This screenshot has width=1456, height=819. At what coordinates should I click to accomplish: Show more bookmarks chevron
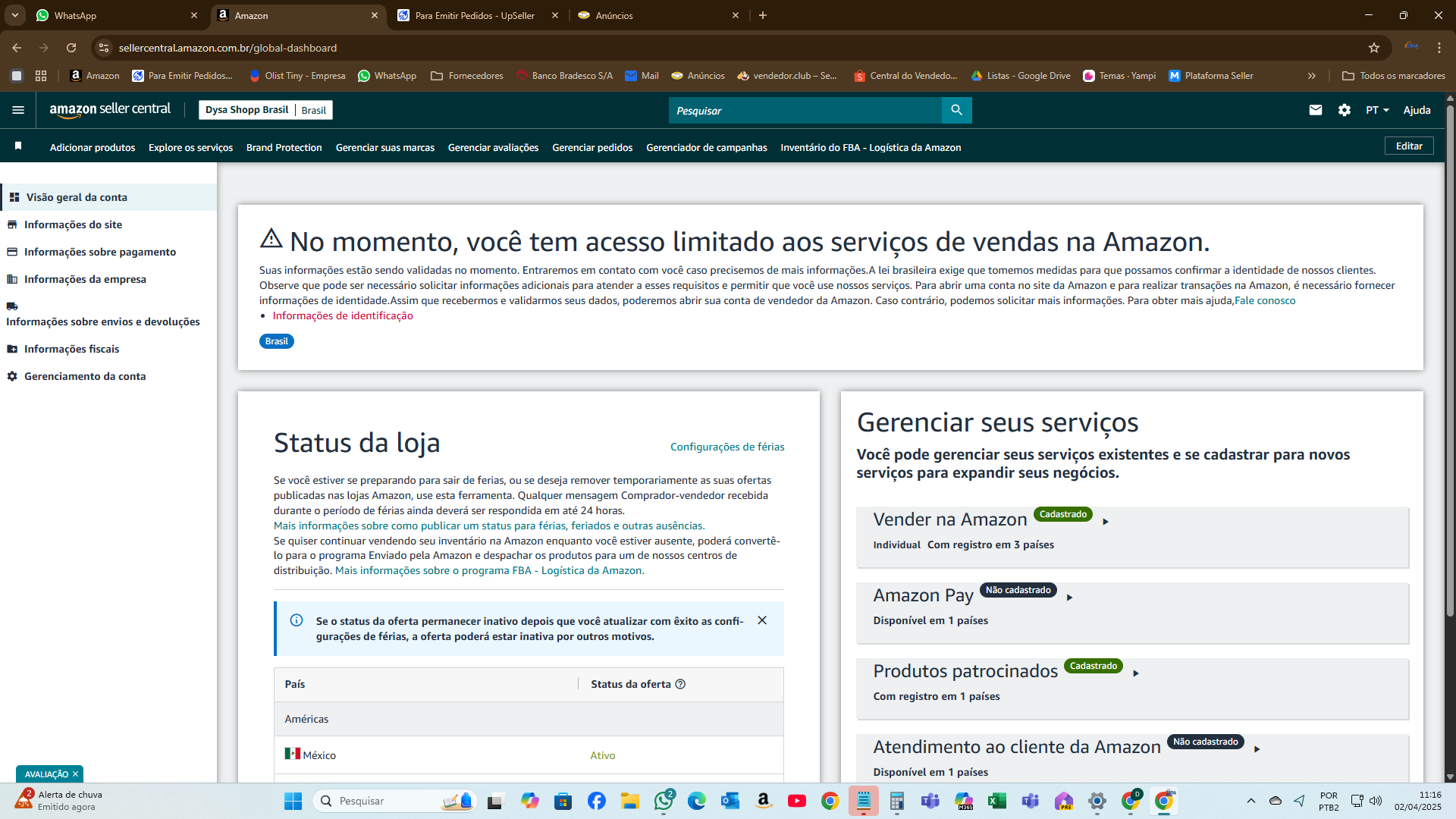(x=1312, y=76)
